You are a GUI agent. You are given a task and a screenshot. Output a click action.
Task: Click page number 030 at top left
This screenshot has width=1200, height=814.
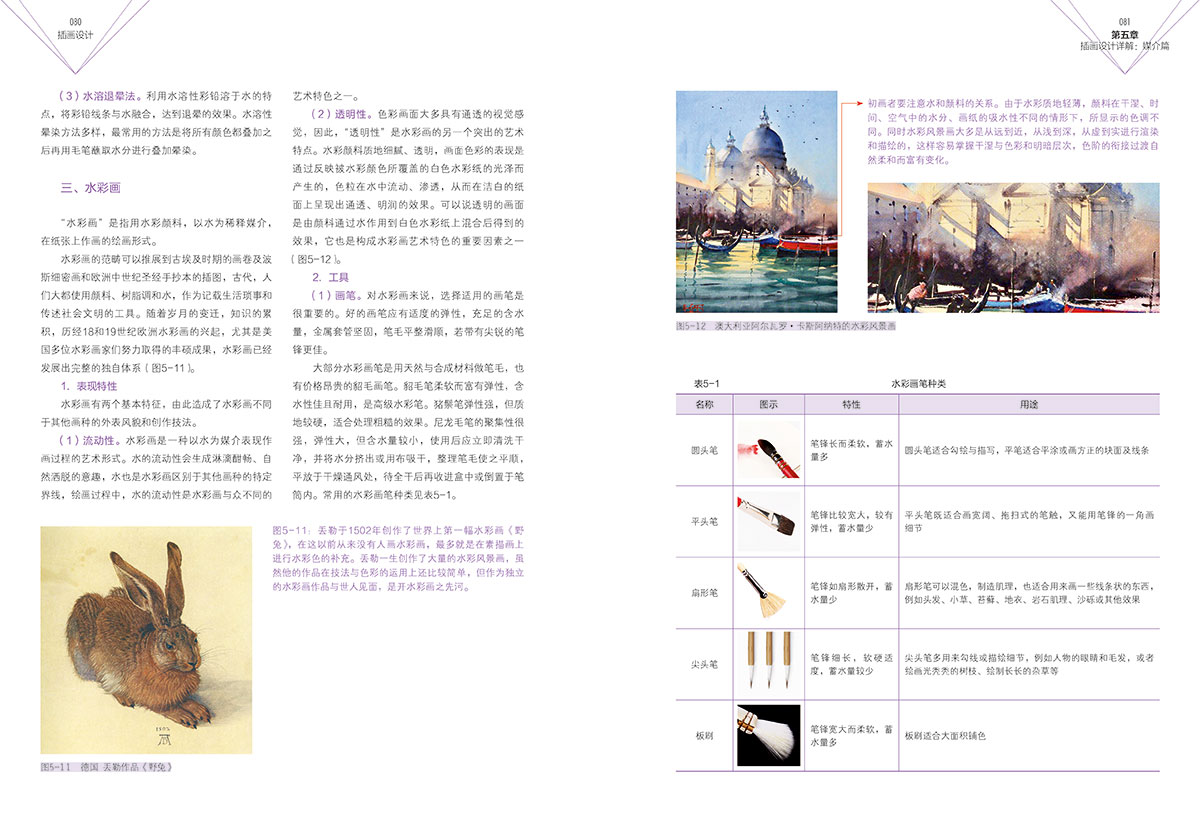(75, 20)
